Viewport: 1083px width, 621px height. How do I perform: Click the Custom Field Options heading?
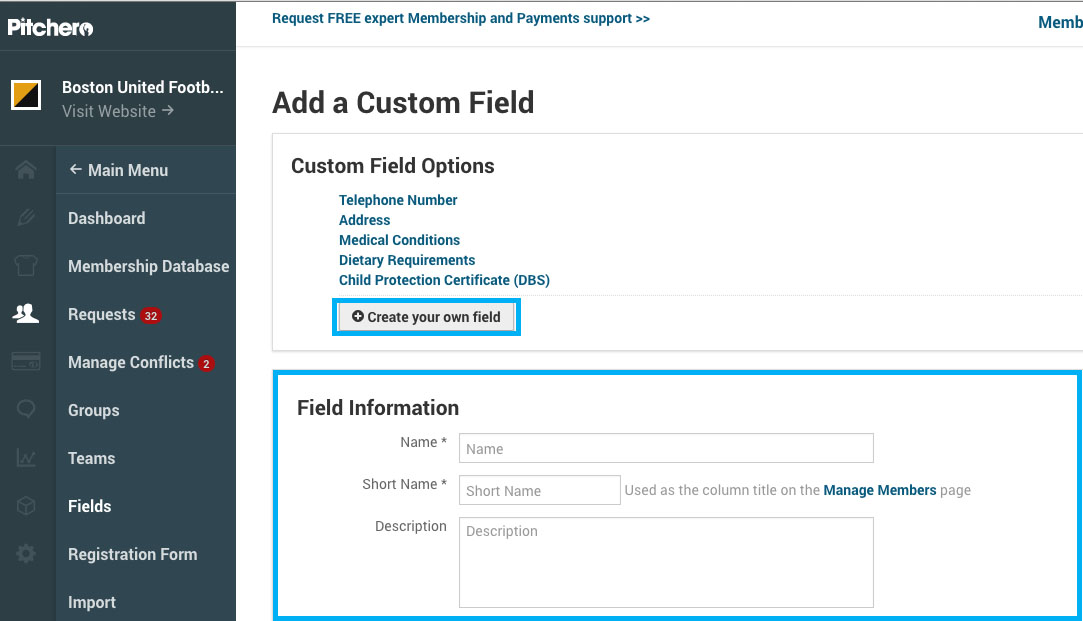(x=392, y=166)
